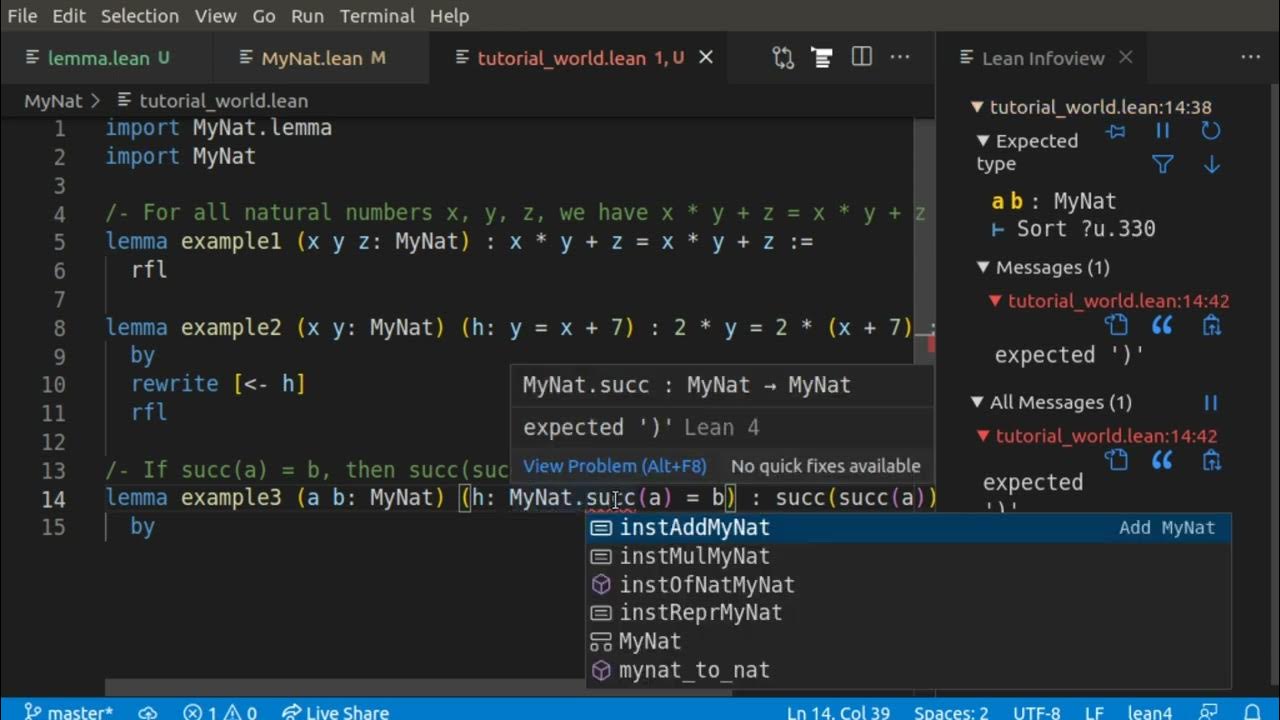The height and width of the screenshot is (720, 1280).
Task: Refresh the infoview goal
Action: (x=1211, y=131)
